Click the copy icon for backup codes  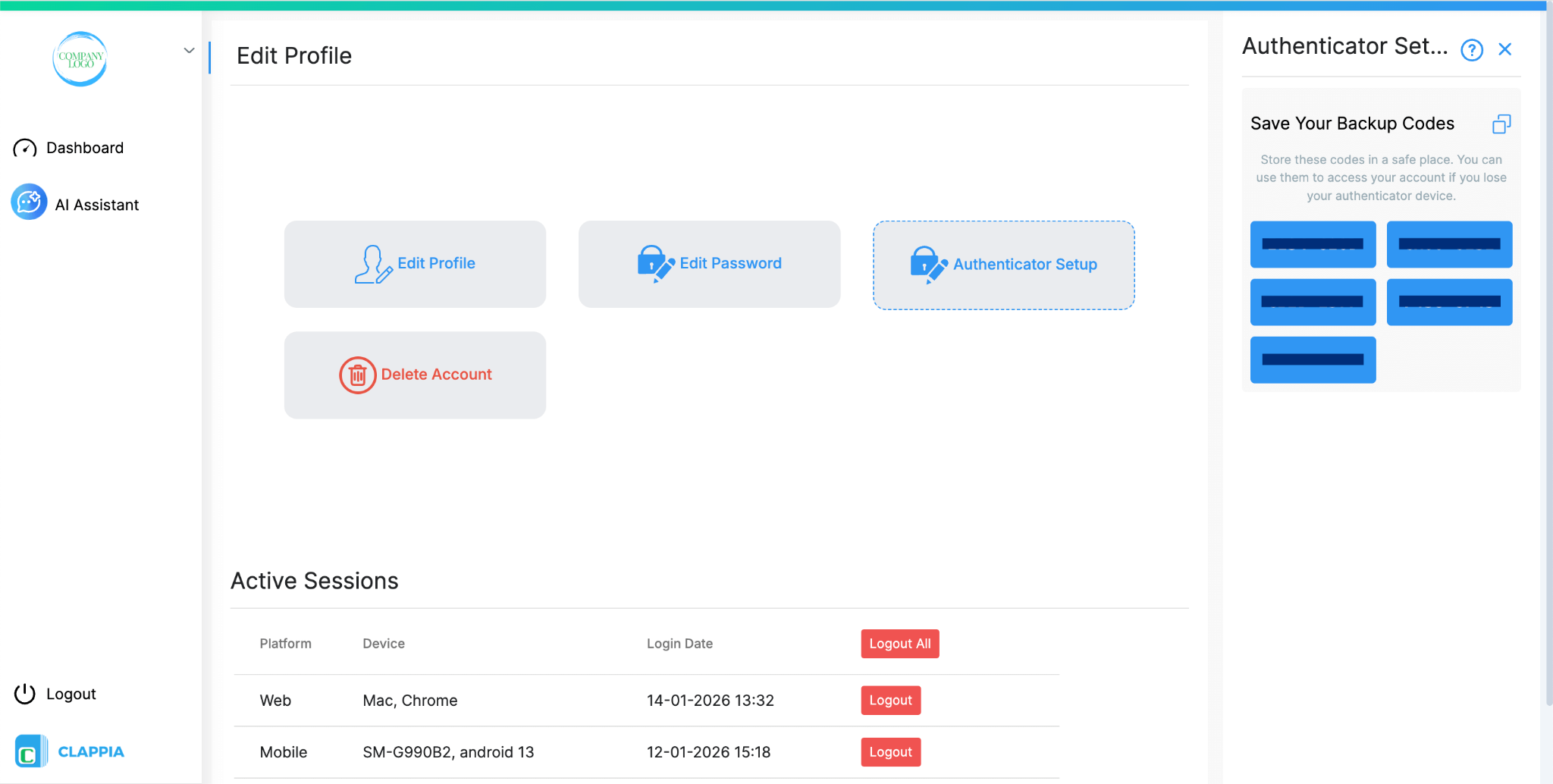click(x=1501, y=124)
